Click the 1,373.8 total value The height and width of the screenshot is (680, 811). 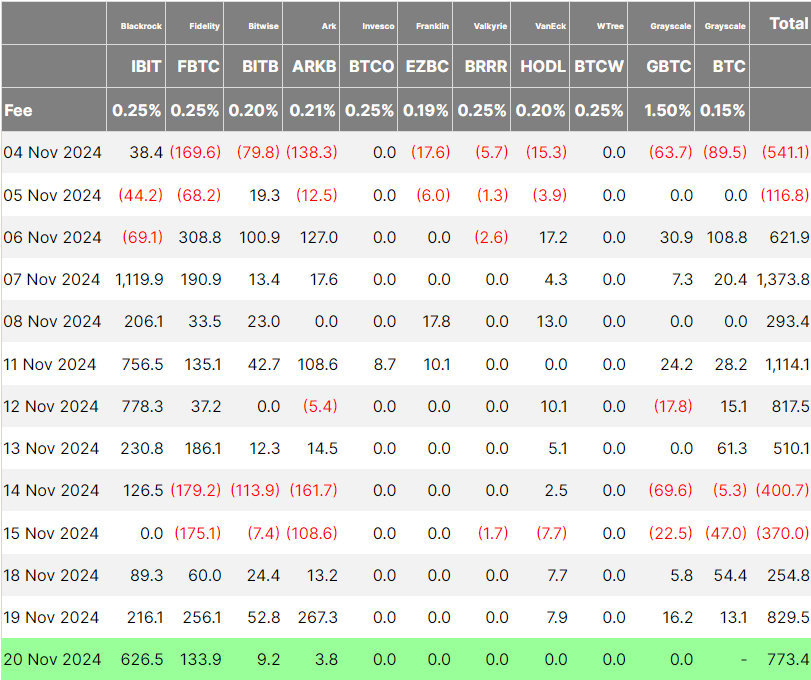pos(782,279)
